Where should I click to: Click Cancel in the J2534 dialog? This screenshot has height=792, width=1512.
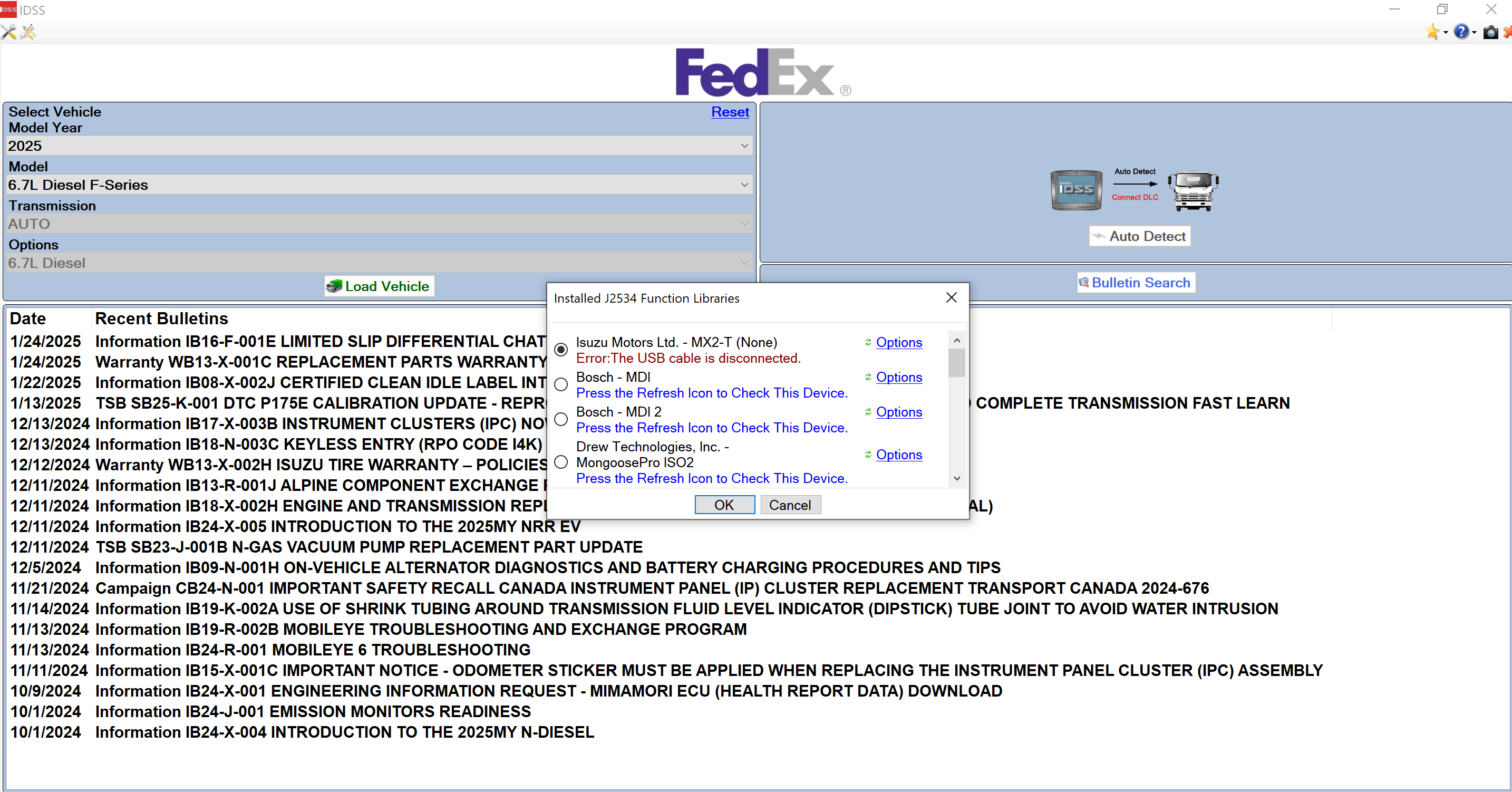pos(790,505)
